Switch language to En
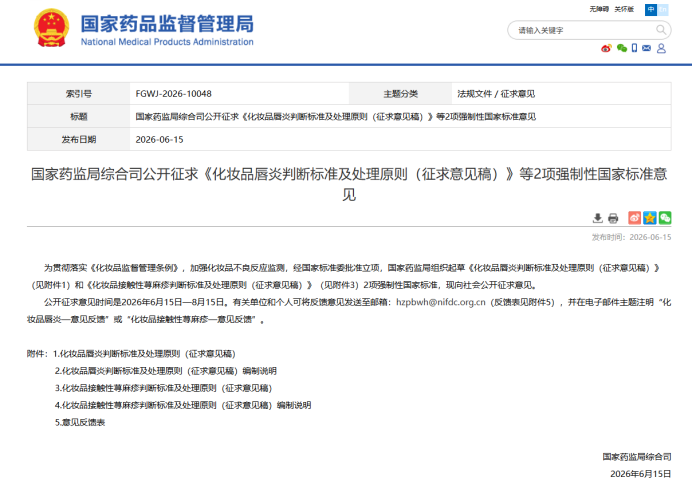The height and width of the screenshot is (481, 692). [663, 9]
